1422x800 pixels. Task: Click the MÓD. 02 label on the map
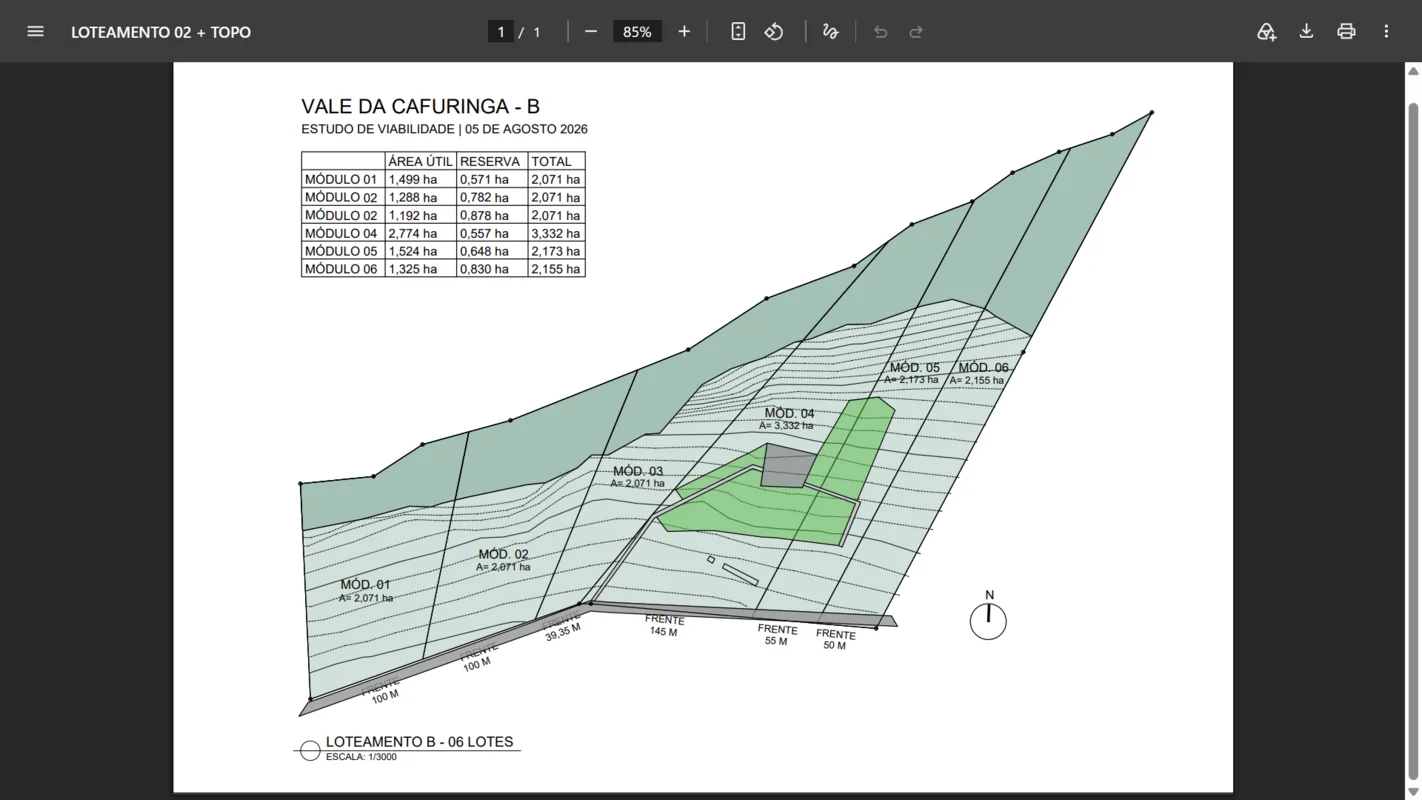(503, 554)
